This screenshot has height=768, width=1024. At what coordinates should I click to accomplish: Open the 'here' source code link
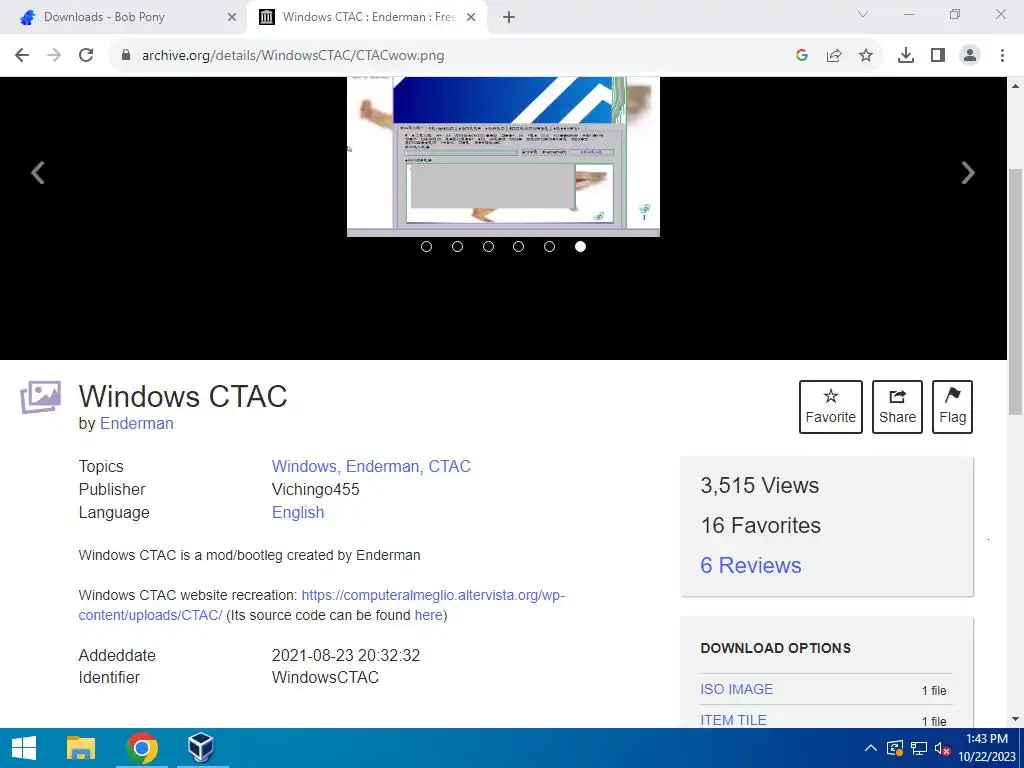tap(428, 615)
